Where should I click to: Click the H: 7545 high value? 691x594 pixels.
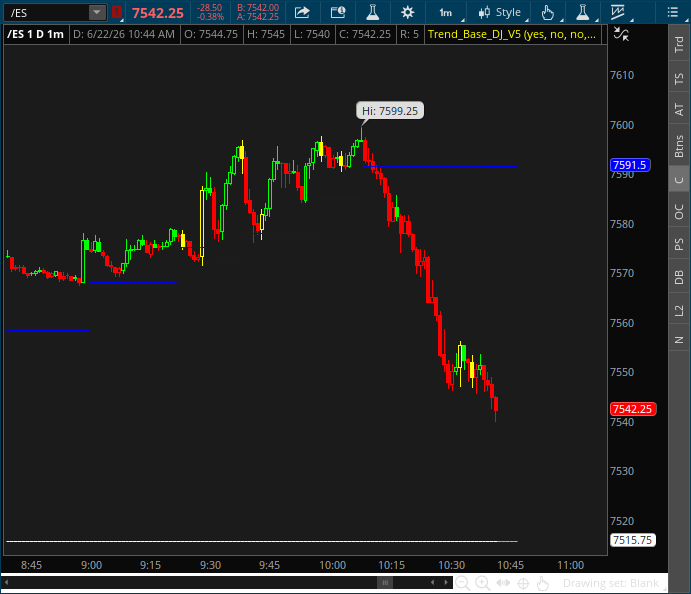(x=266, y=34)
